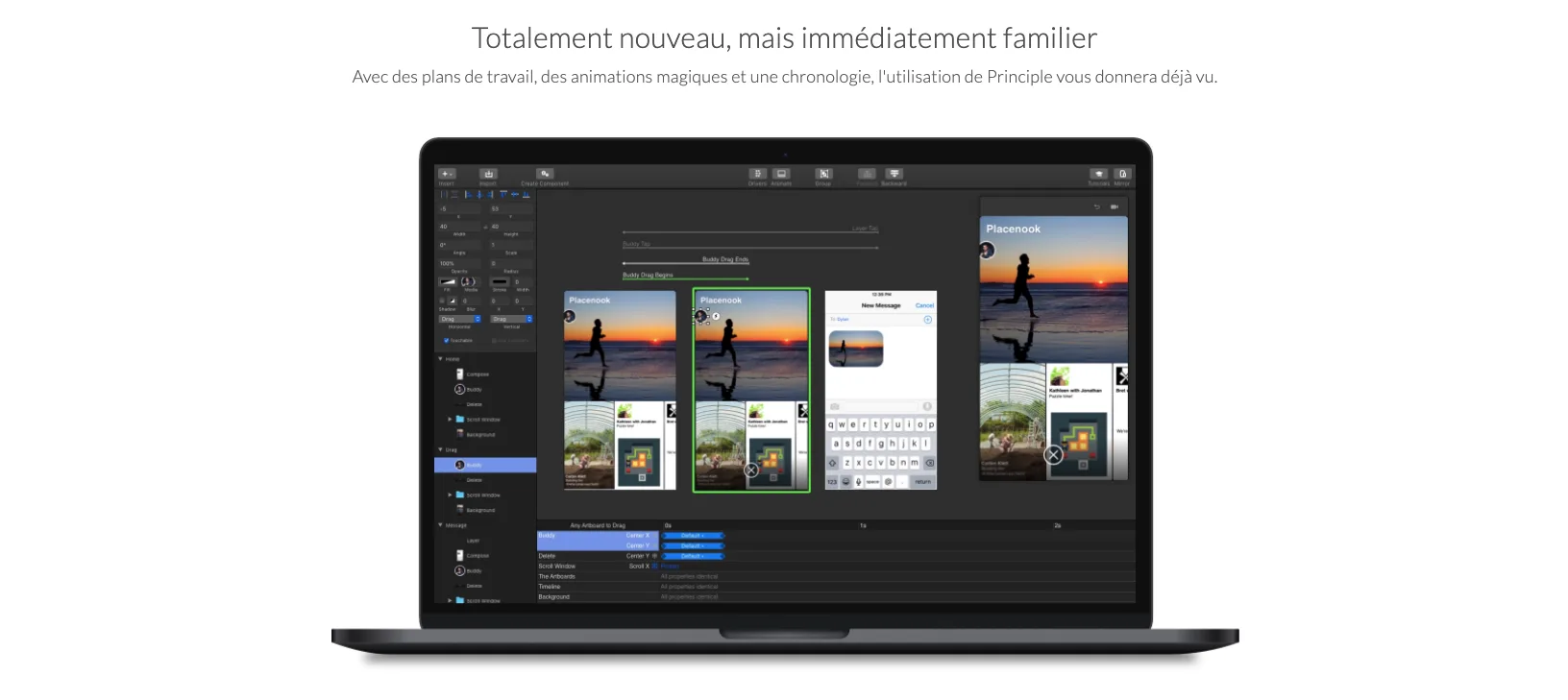Open the Vertical Drag dropdown
1568x700 pixels.
(x=511, y=319)
